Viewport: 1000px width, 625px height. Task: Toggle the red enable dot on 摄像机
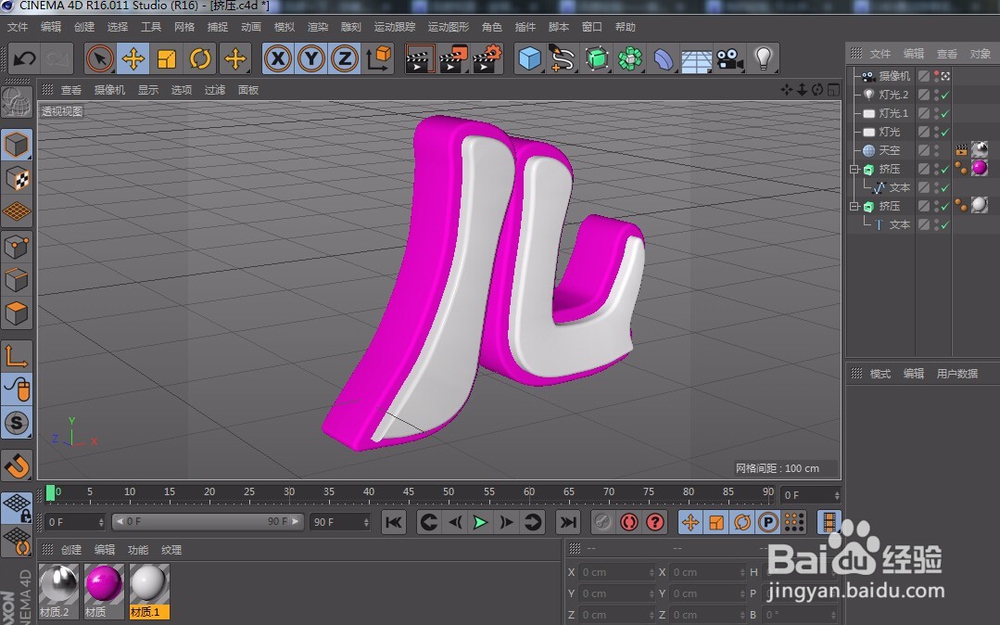(938, 73)
